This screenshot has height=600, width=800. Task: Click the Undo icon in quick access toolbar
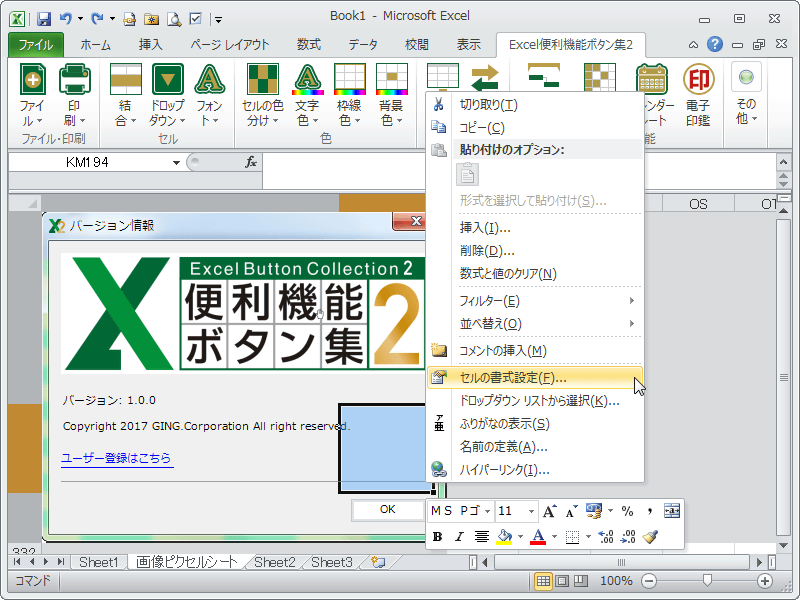(x=65, y=19)
